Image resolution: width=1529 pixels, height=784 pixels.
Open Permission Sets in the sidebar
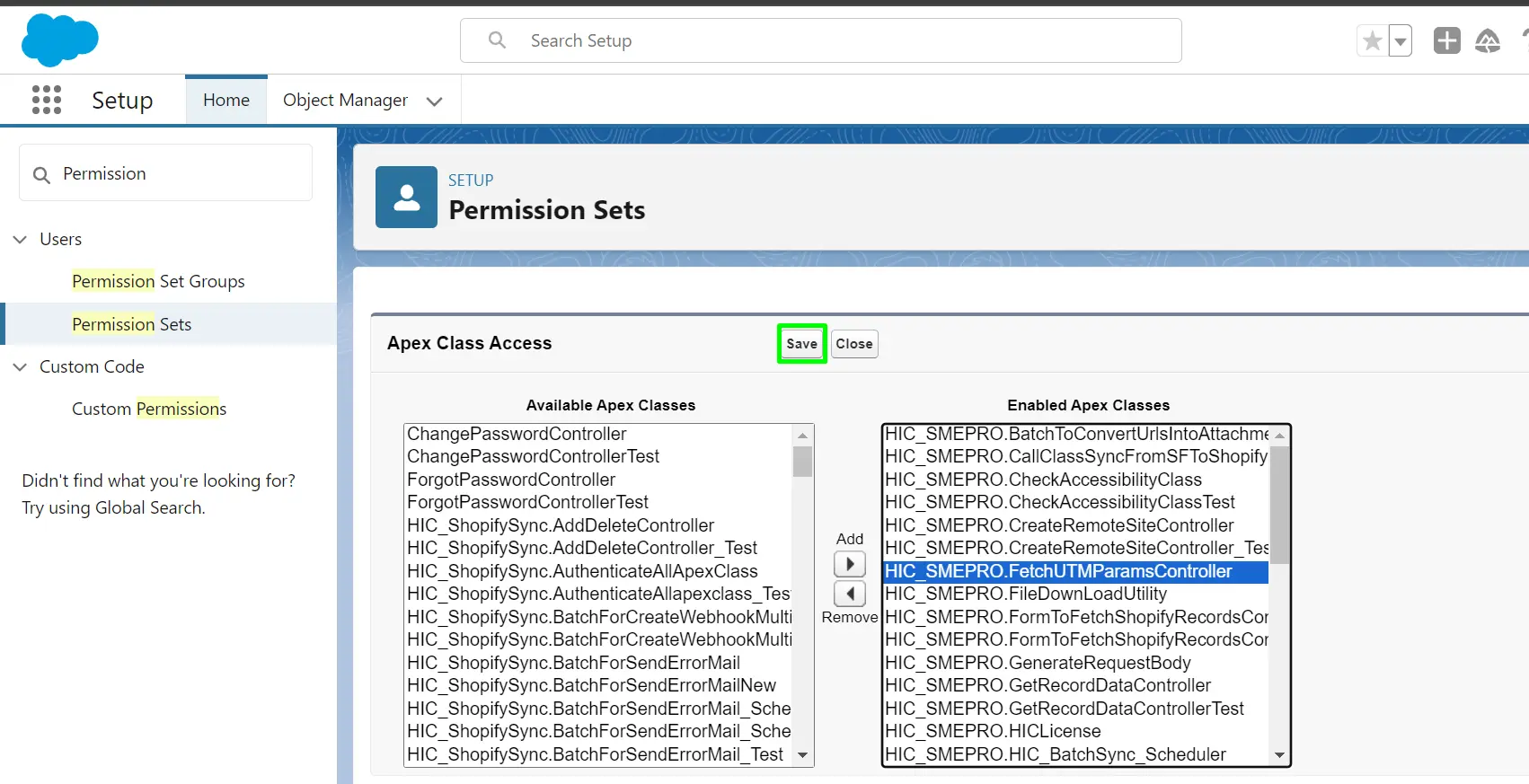(x=132, y=324)
